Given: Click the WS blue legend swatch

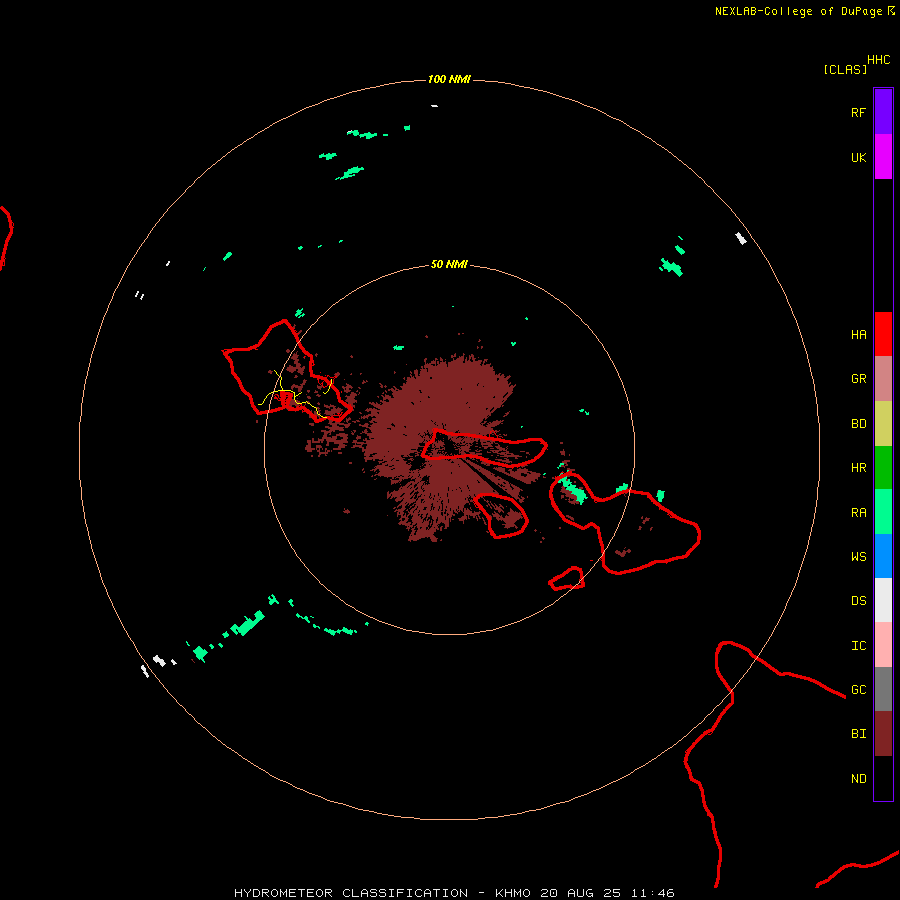Looking at the screenshot, I should click(x=883, y=556).
